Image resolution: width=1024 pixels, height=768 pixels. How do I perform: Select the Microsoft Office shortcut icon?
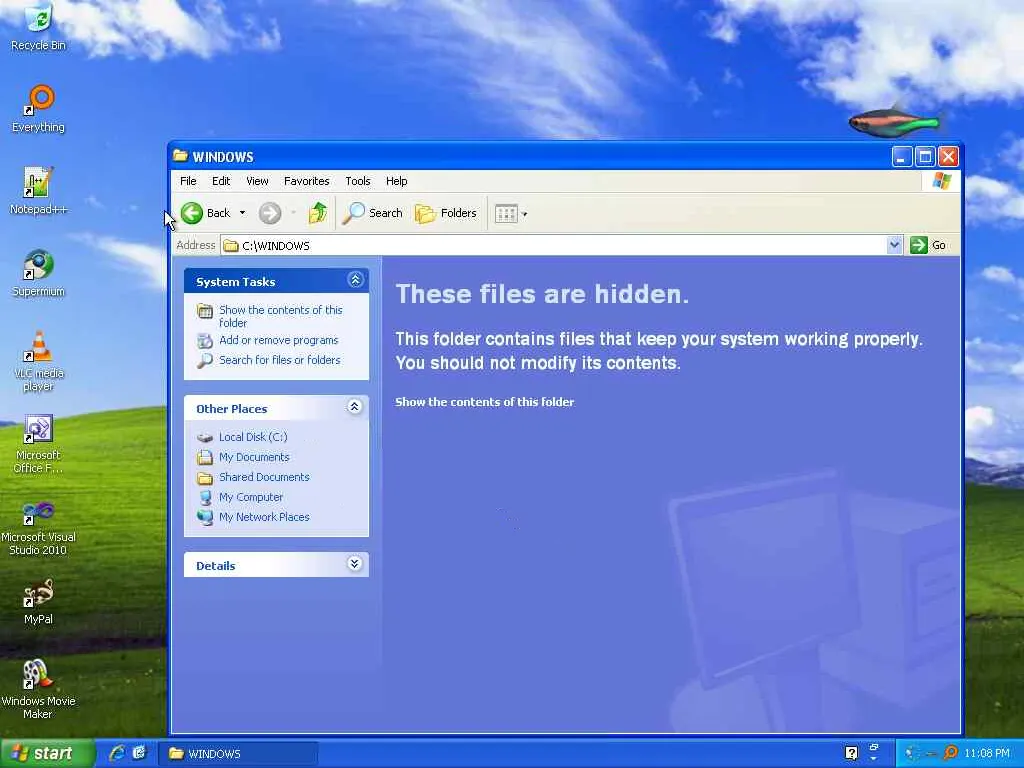pyautogui.click(x=39, y=443)
